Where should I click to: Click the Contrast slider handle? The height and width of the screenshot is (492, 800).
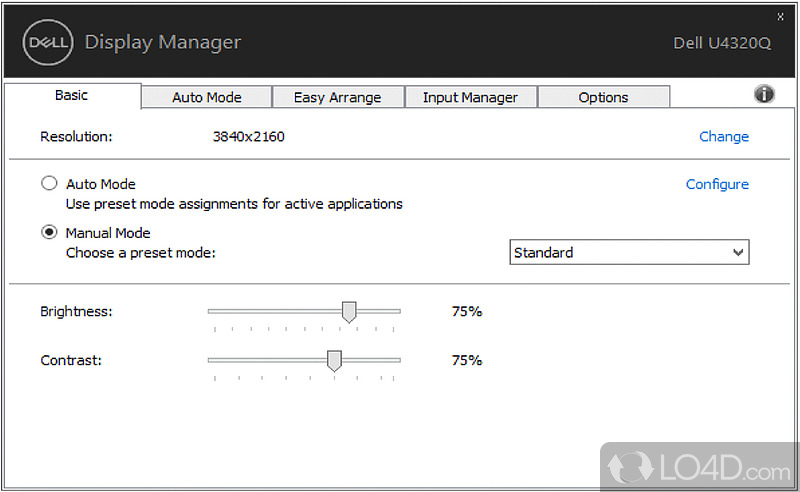(x=334, y=360)
